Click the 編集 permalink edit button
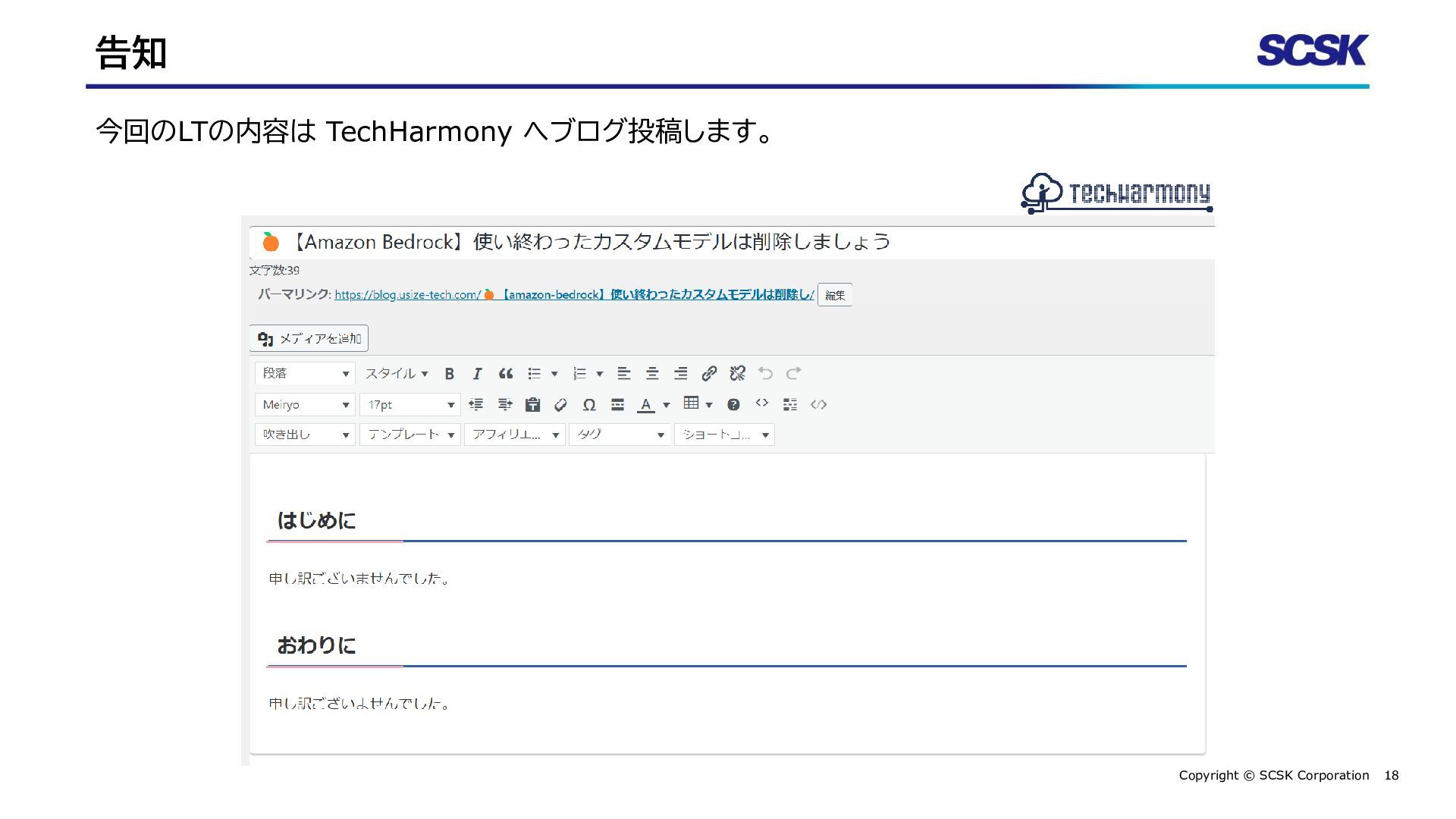This screenshot has height=819, width=1456. 835,295
